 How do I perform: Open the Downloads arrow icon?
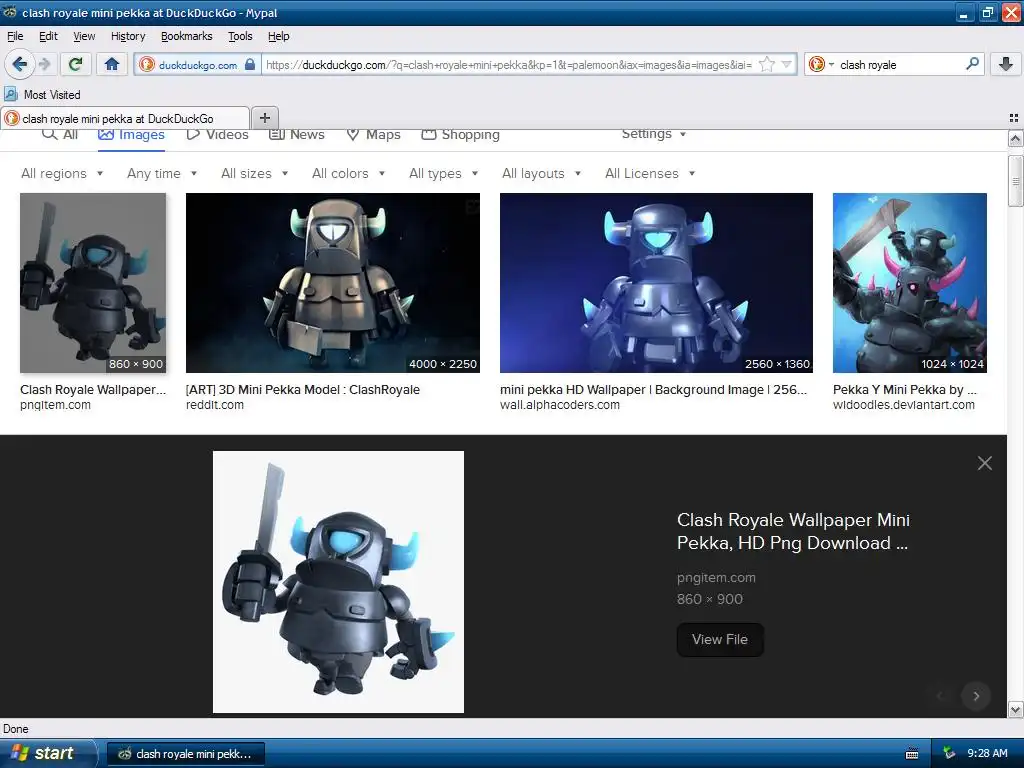point(1006,64)
